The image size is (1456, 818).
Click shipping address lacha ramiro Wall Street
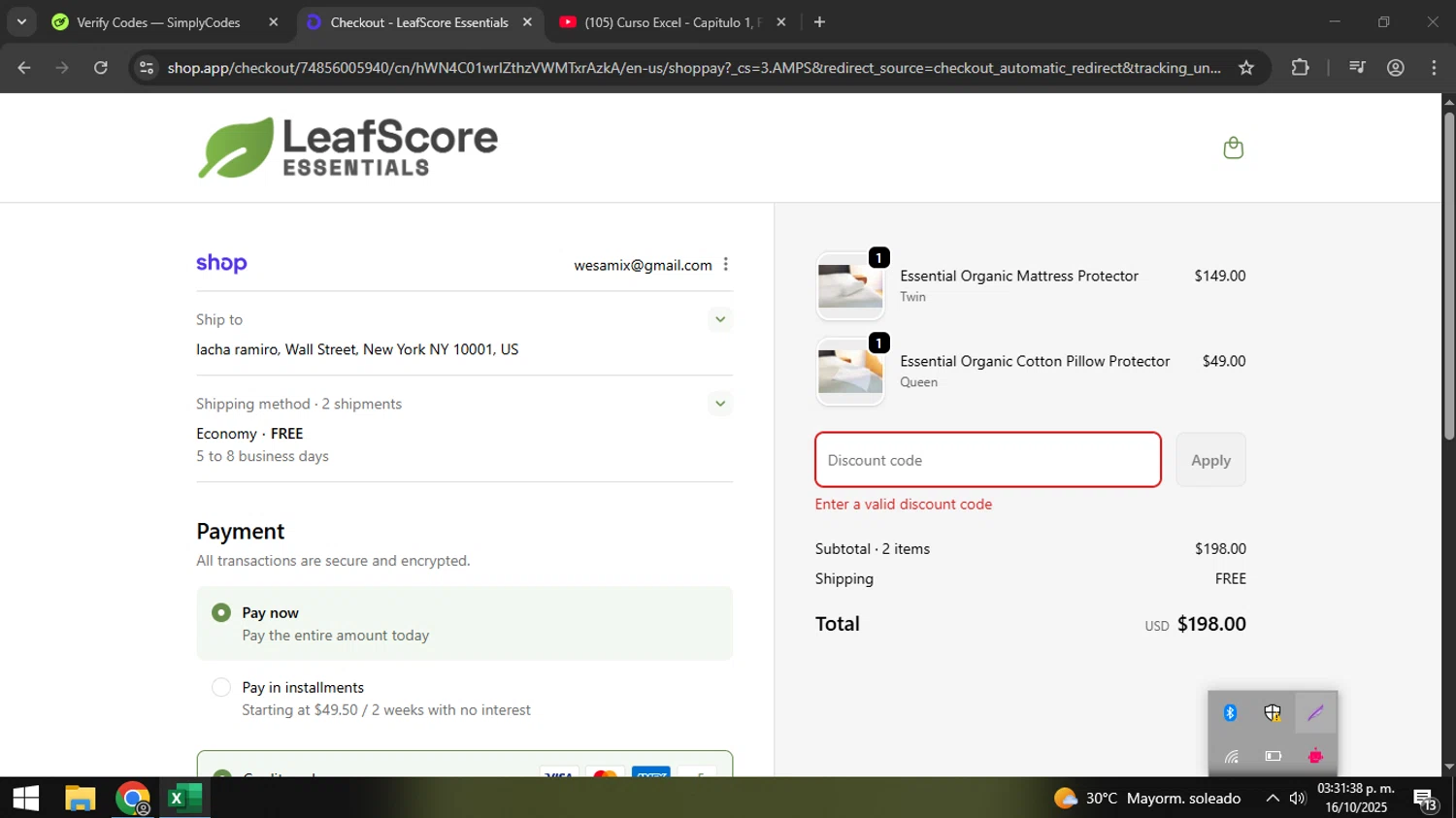point(357,349)
